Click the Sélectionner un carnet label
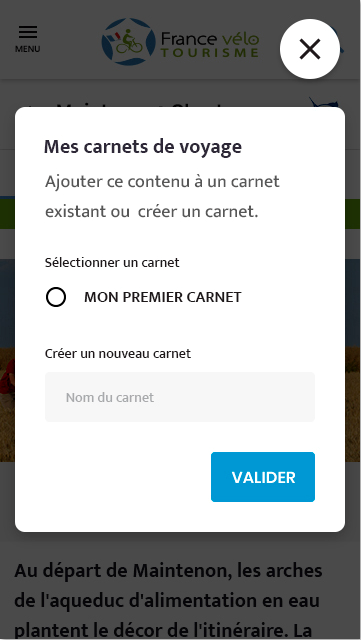Screen dimensions: 361x640 pos(112,262)
